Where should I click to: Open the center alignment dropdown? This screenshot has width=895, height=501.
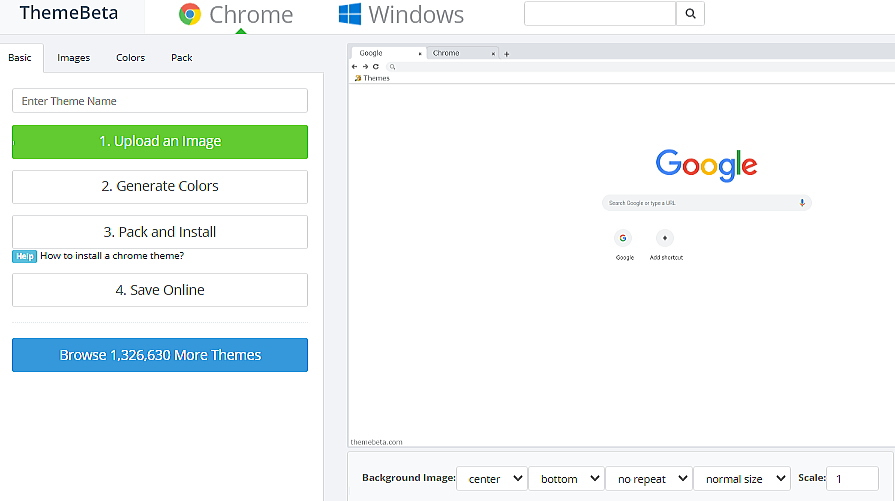point(492,479)
